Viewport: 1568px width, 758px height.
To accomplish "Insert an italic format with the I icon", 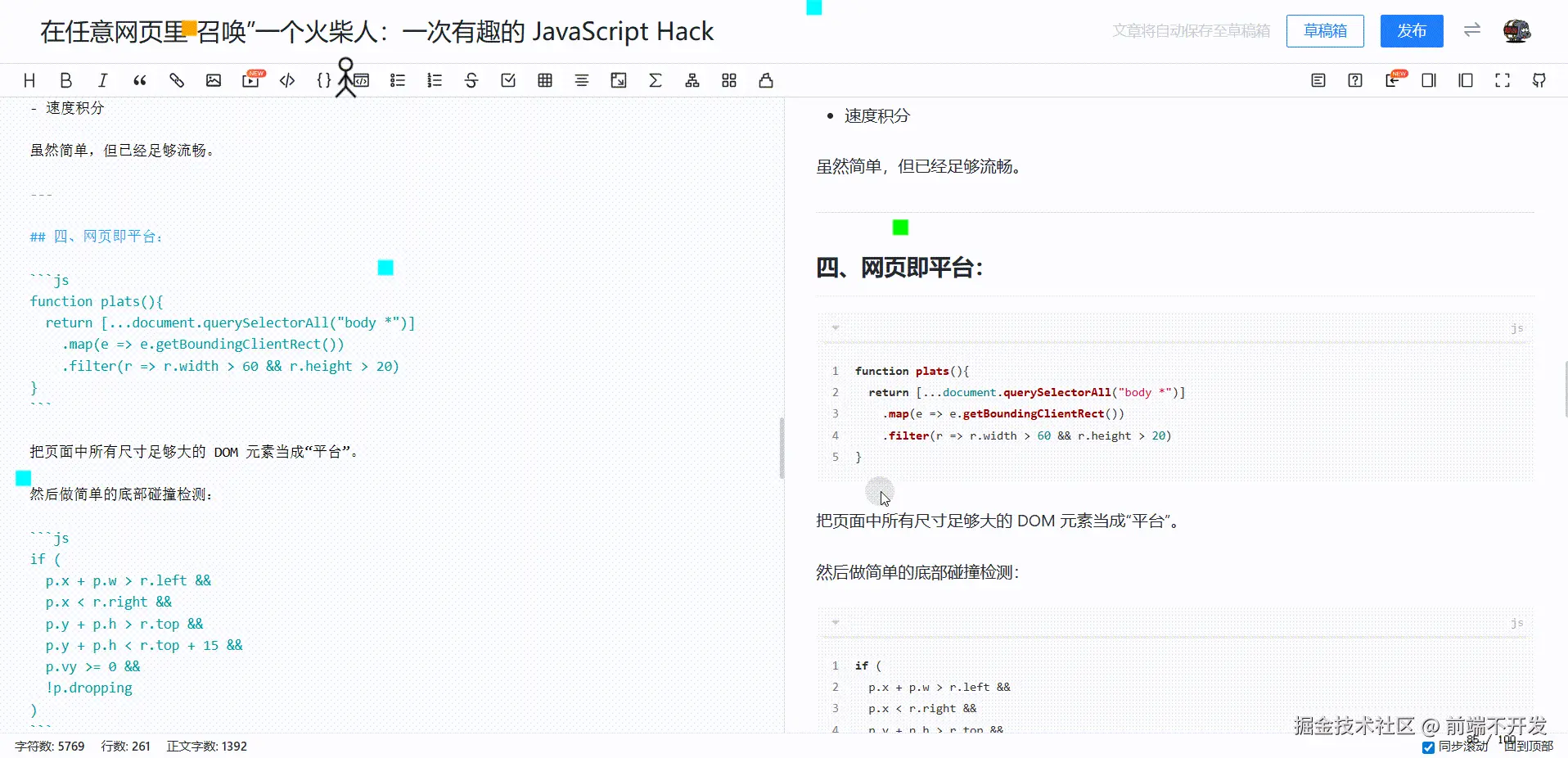I will (x=103, y=79).
